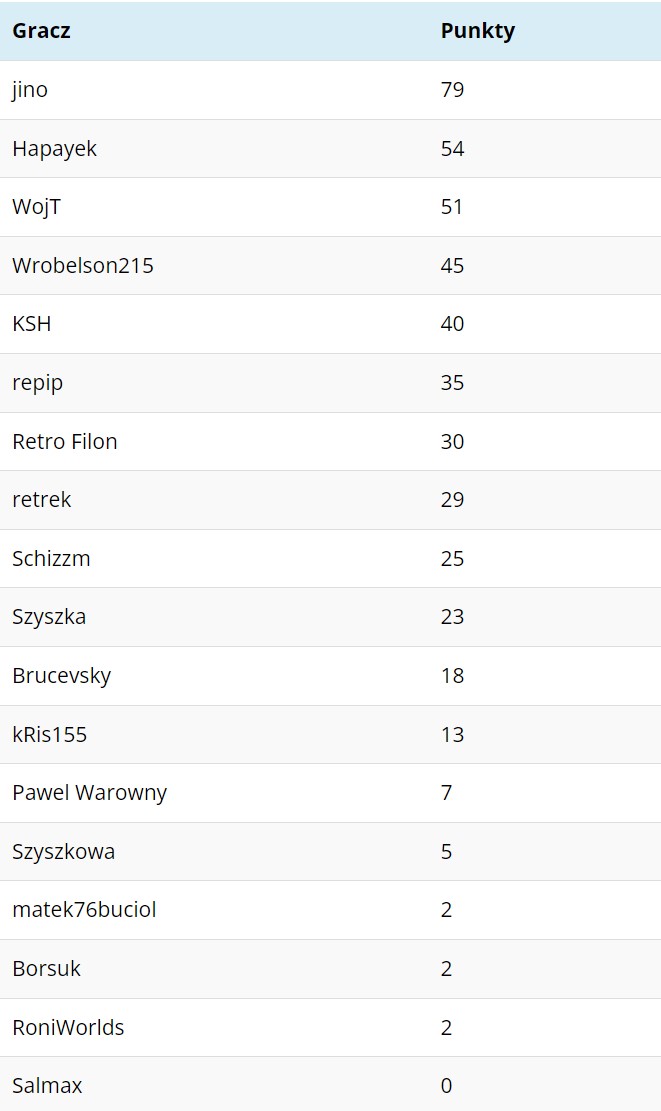Click on Retro Filon entry
Image resolution: width=661 pixels, height=1111 pixels.
pyautogui.click(x=64, y=441)
